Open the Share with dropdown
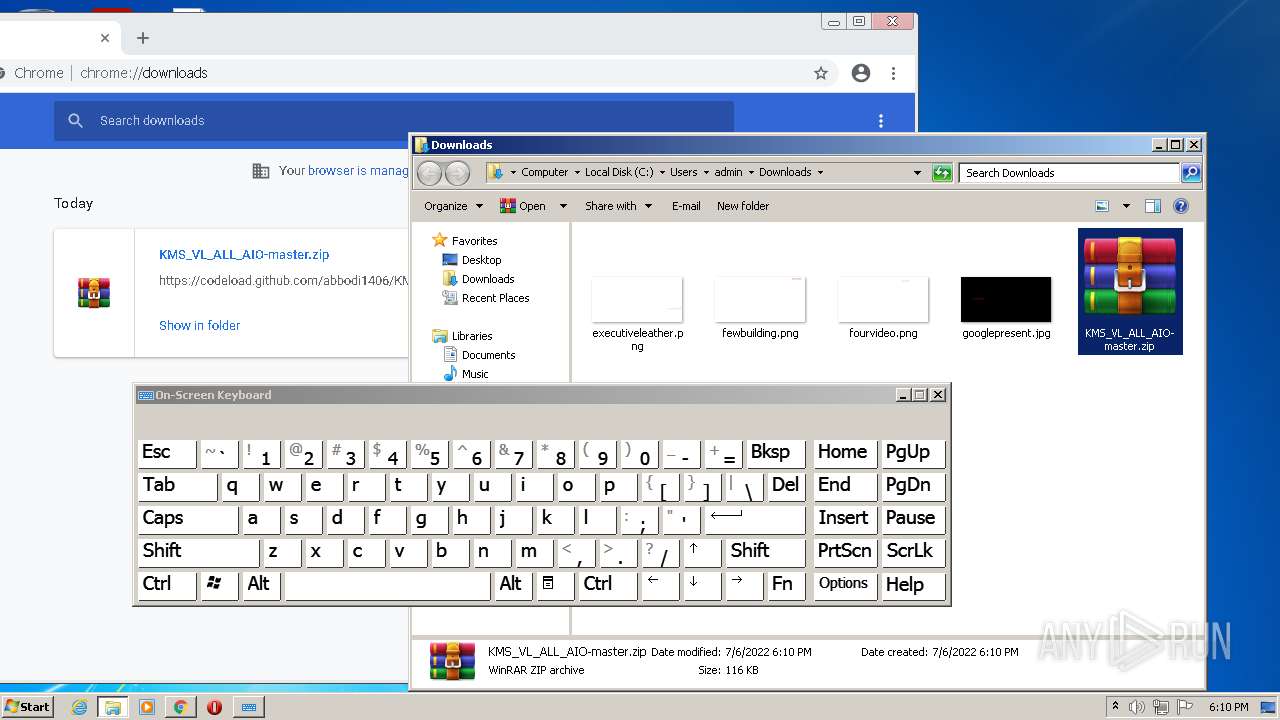Viewport: 1280px width, 720px height. 618,206
